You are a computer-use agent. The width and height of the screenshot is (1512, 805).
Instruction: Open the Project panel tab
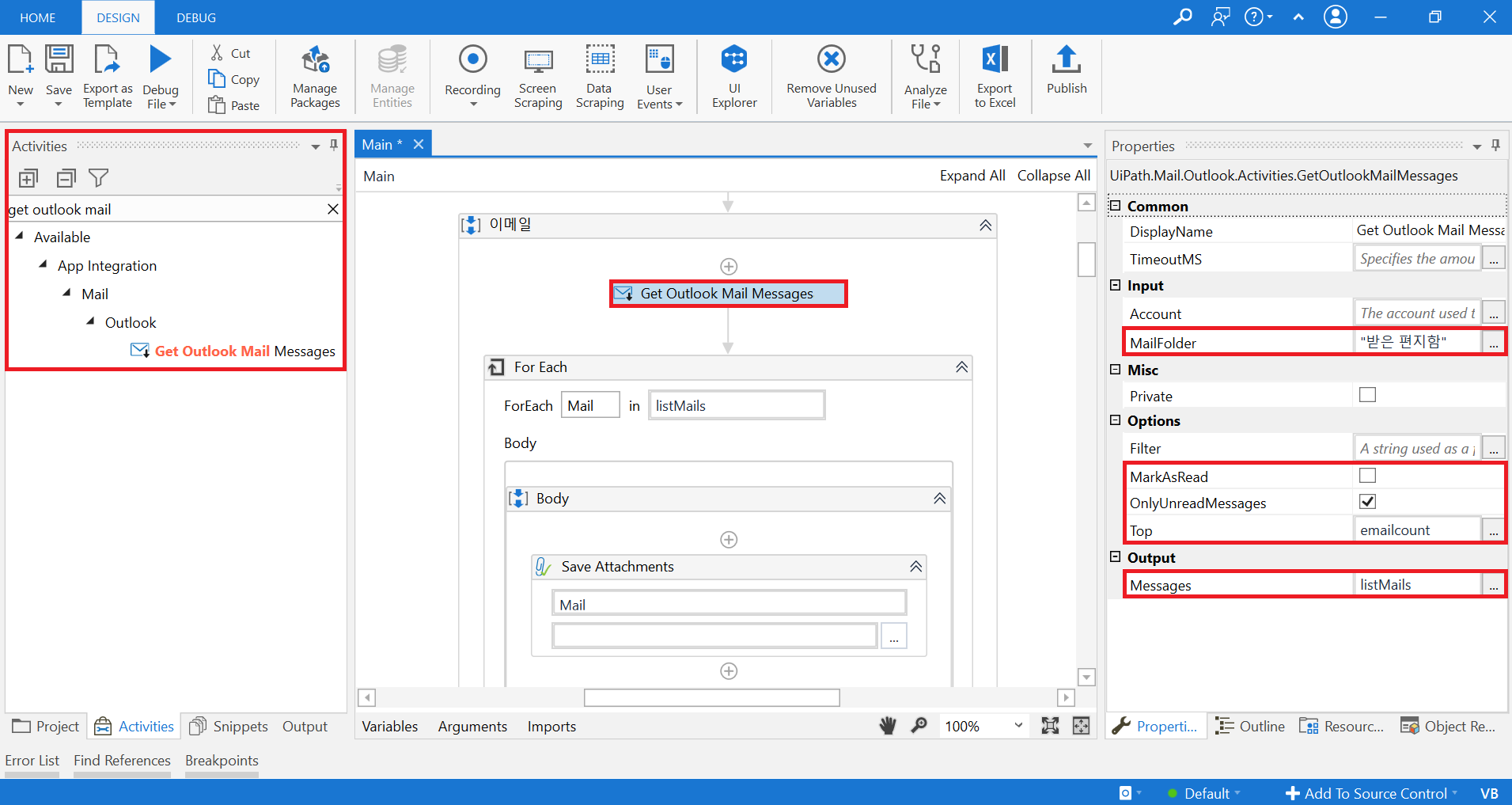(46, 726)
